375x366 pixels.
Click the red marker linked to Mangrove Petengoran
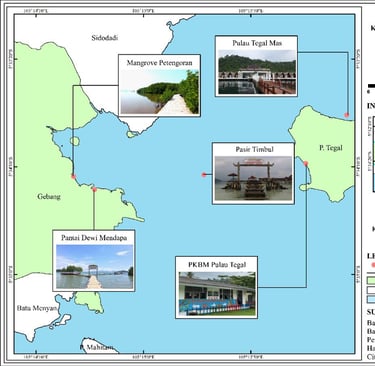73,177
